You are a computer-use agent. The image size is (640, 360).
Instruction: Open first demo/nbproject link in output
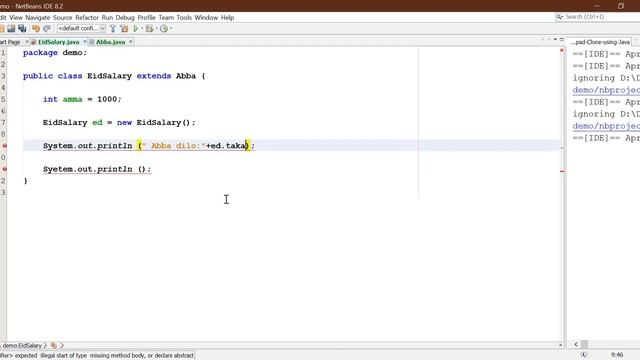pyautogui.click(x=606, y=90)
